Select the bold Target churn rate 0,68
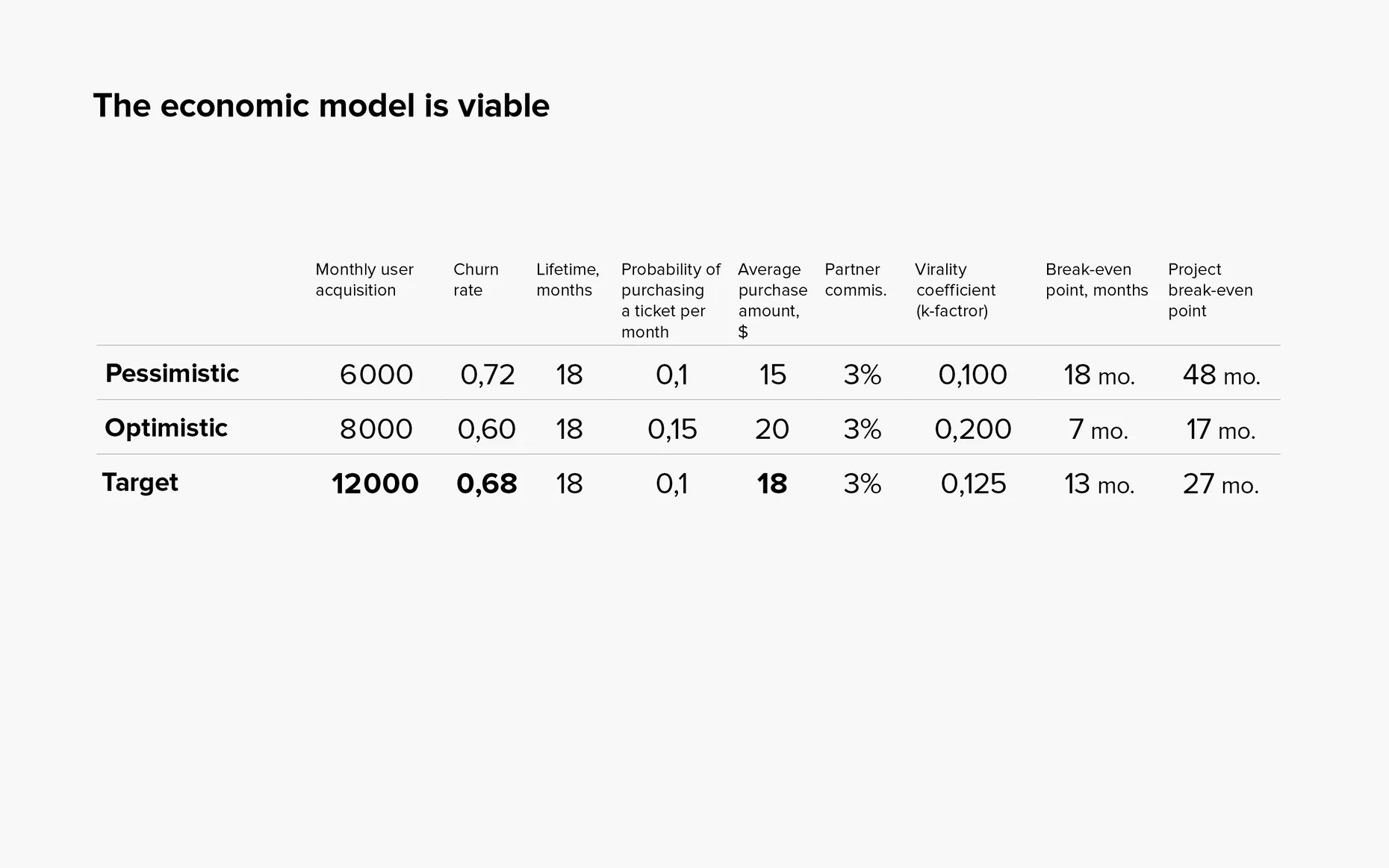1389x868 pixels. tap(487, 484)
